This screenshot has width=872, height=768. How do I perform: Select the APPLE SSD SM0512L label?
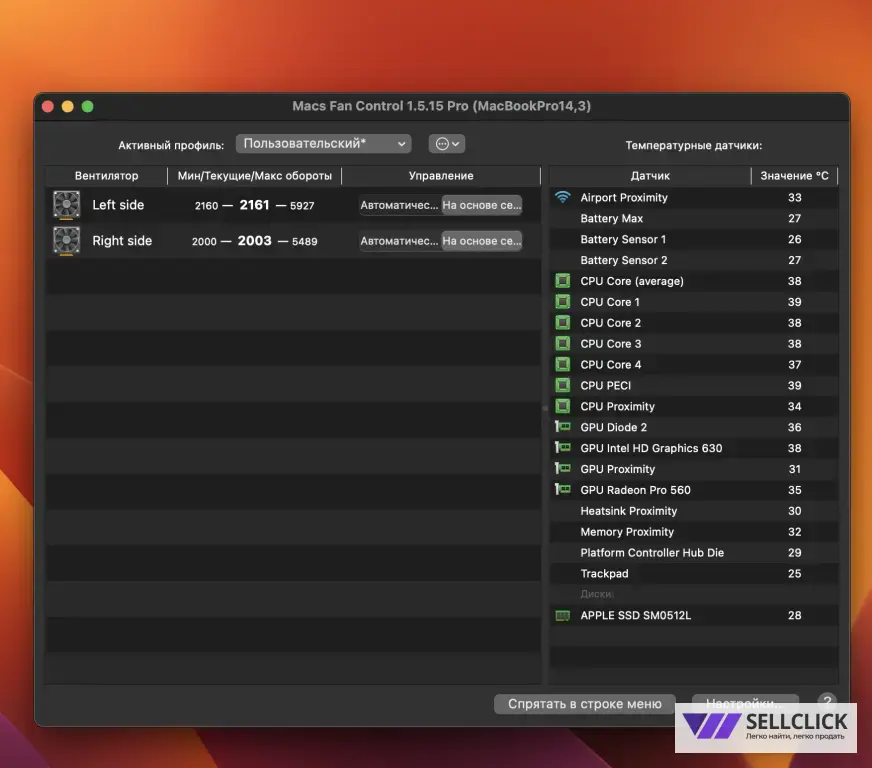pos(636,616)
